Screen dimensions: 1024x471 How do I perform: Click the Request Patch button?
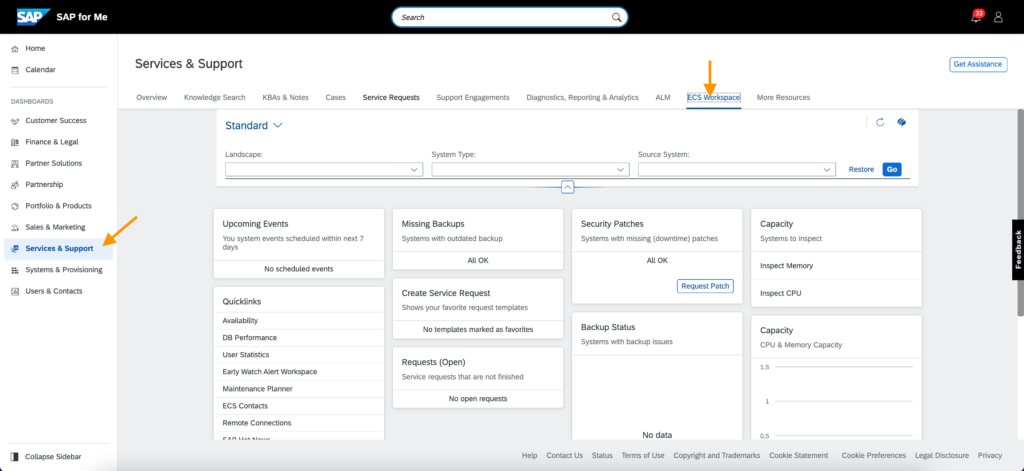point(705,286)
